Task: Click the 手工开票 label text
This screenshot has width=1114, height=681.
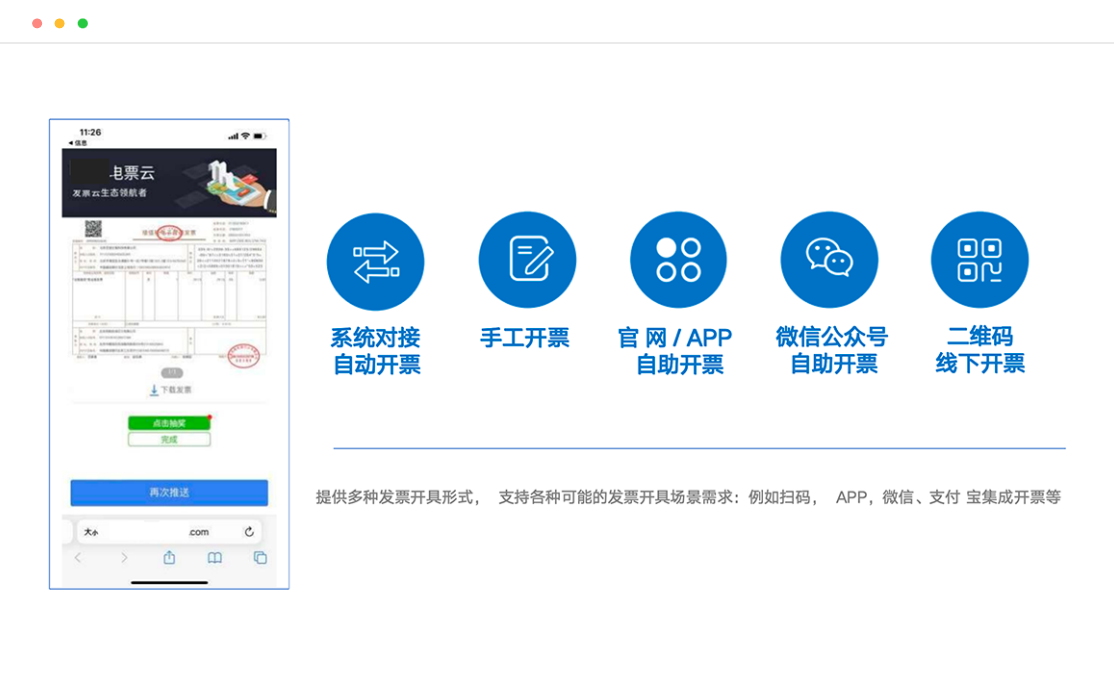Action: [525, 337]
